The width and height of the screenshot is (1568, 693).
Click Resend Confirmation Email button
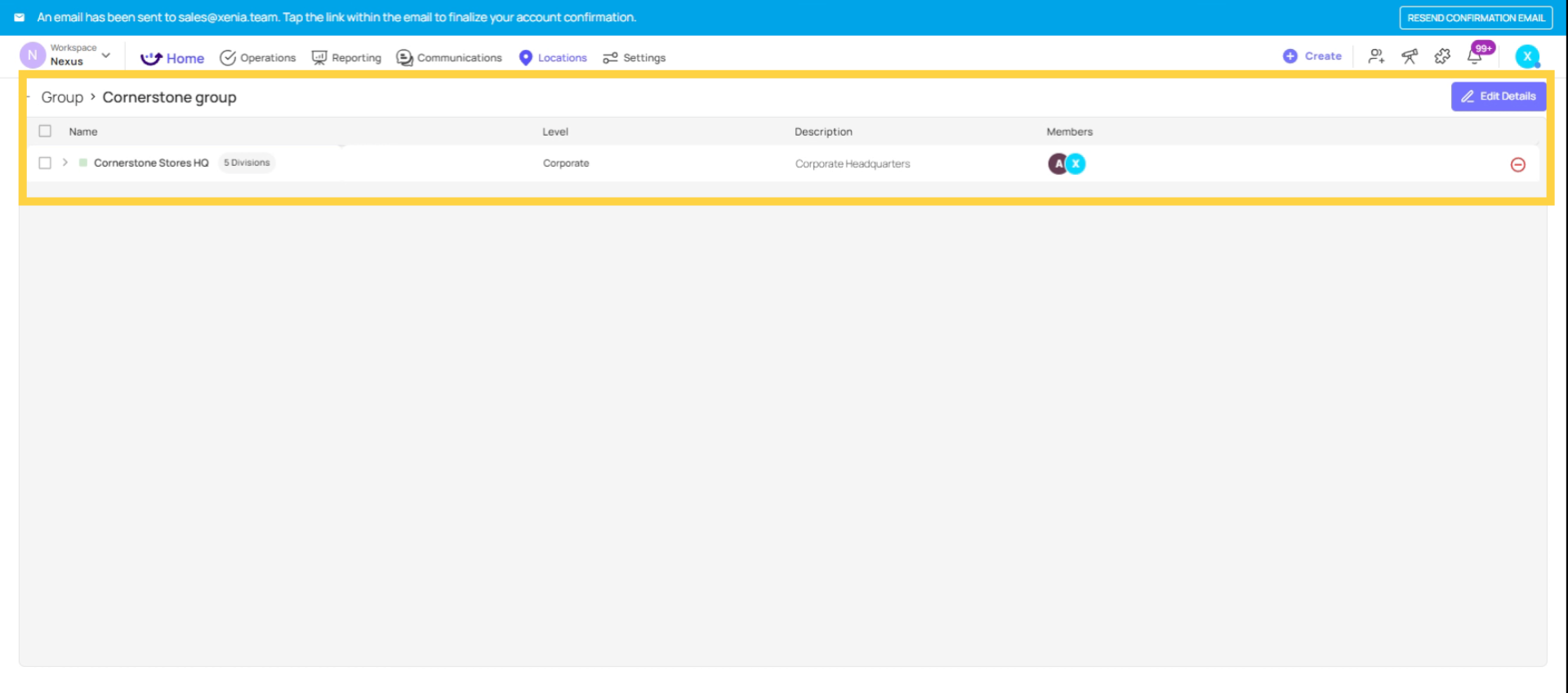coord(1476,18)
